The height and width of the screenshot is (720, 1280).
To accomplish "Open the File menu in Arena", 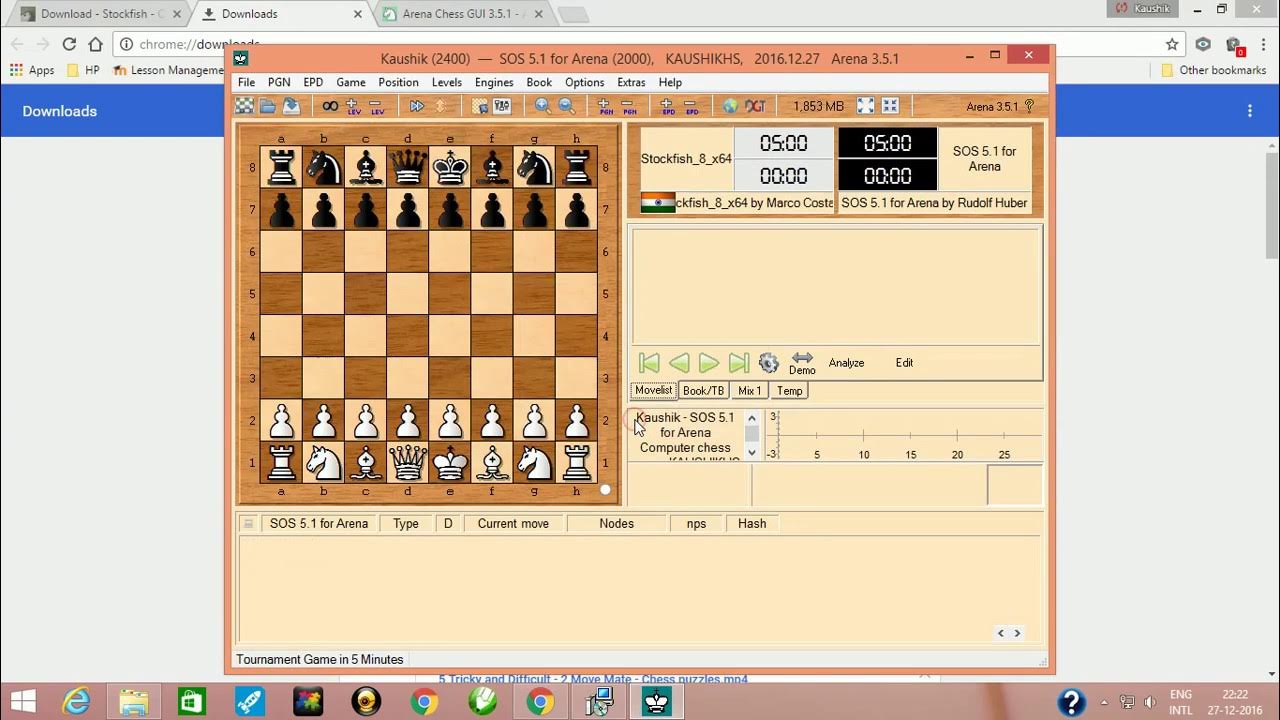I will point(246,83).
